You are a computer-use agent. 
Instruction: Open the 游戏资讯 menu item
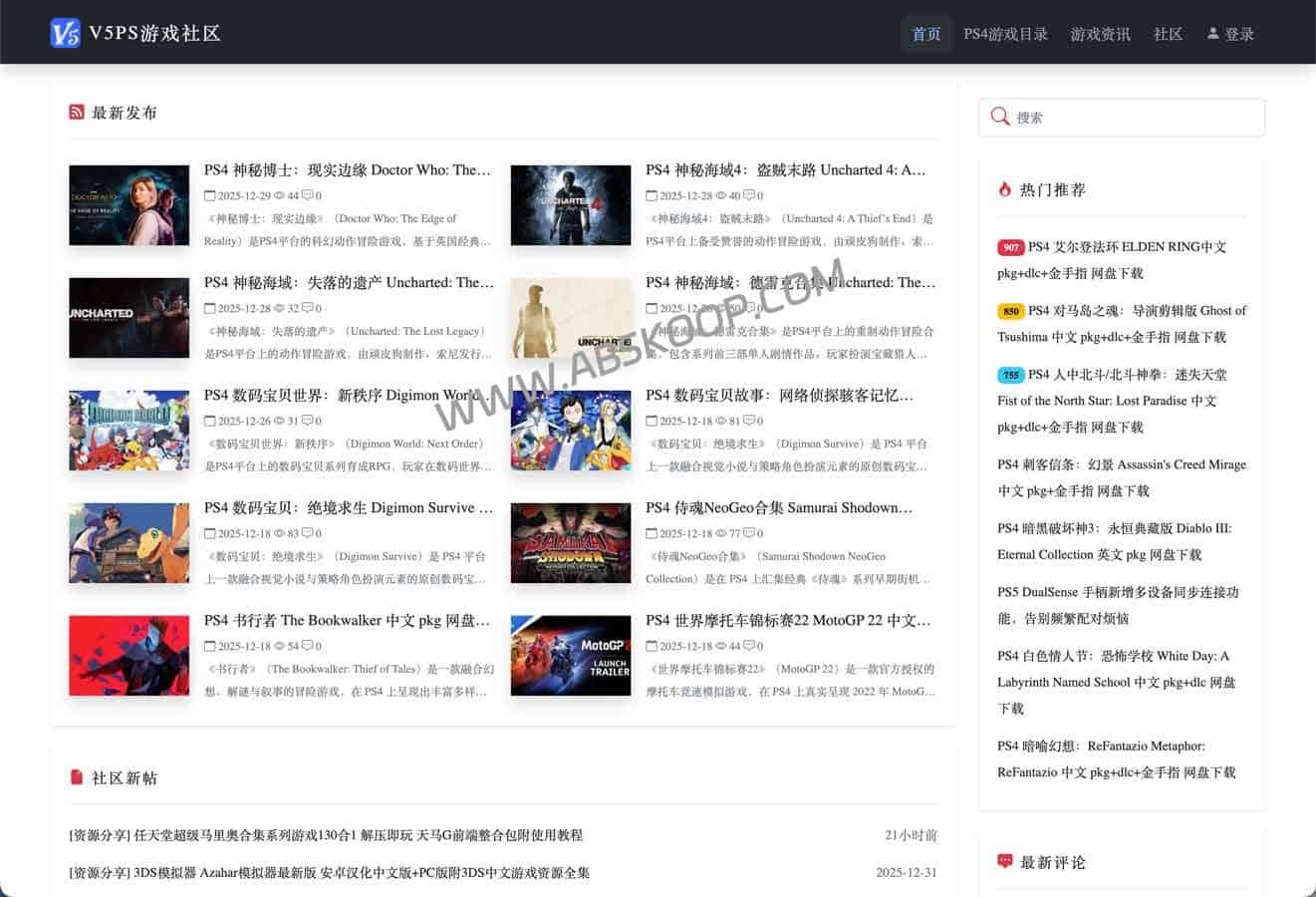pos(1100,33)
